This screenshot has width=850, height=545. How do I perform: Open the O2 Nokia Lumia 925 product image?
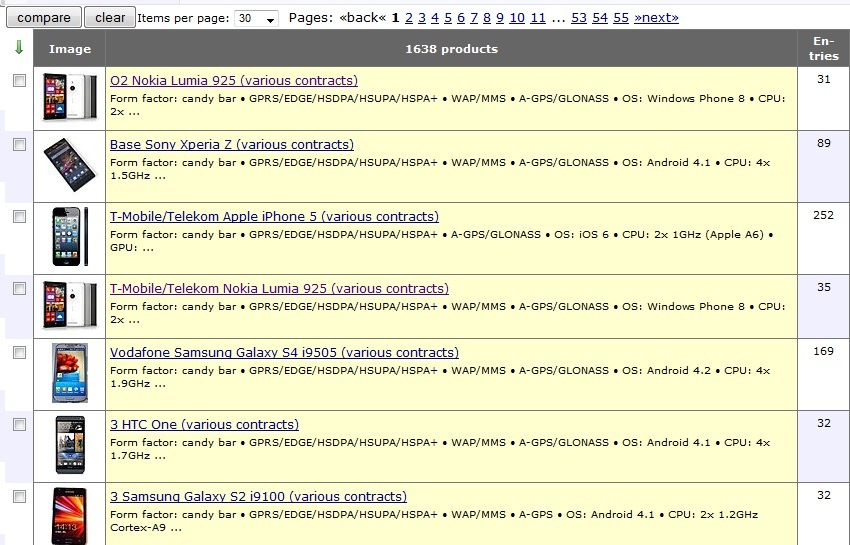(x=70, y=97)
